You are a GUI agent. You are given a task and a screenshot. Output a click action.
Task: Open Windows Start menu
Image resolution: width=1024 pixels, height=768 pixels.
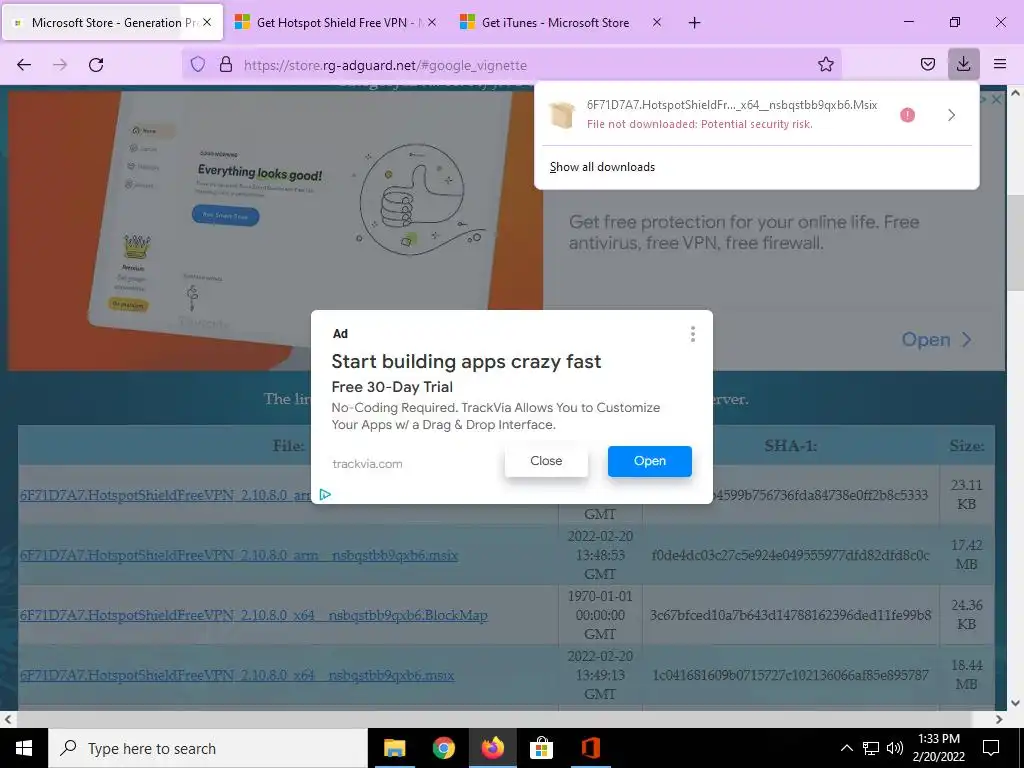click(24, 748)
